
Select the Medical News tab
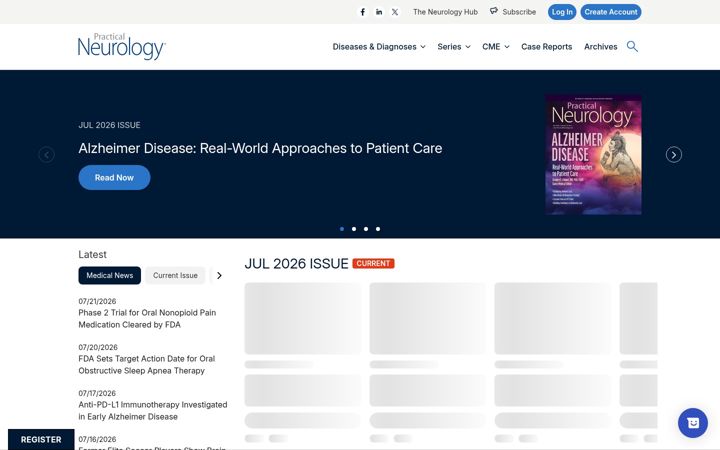[x=110, y=276]
